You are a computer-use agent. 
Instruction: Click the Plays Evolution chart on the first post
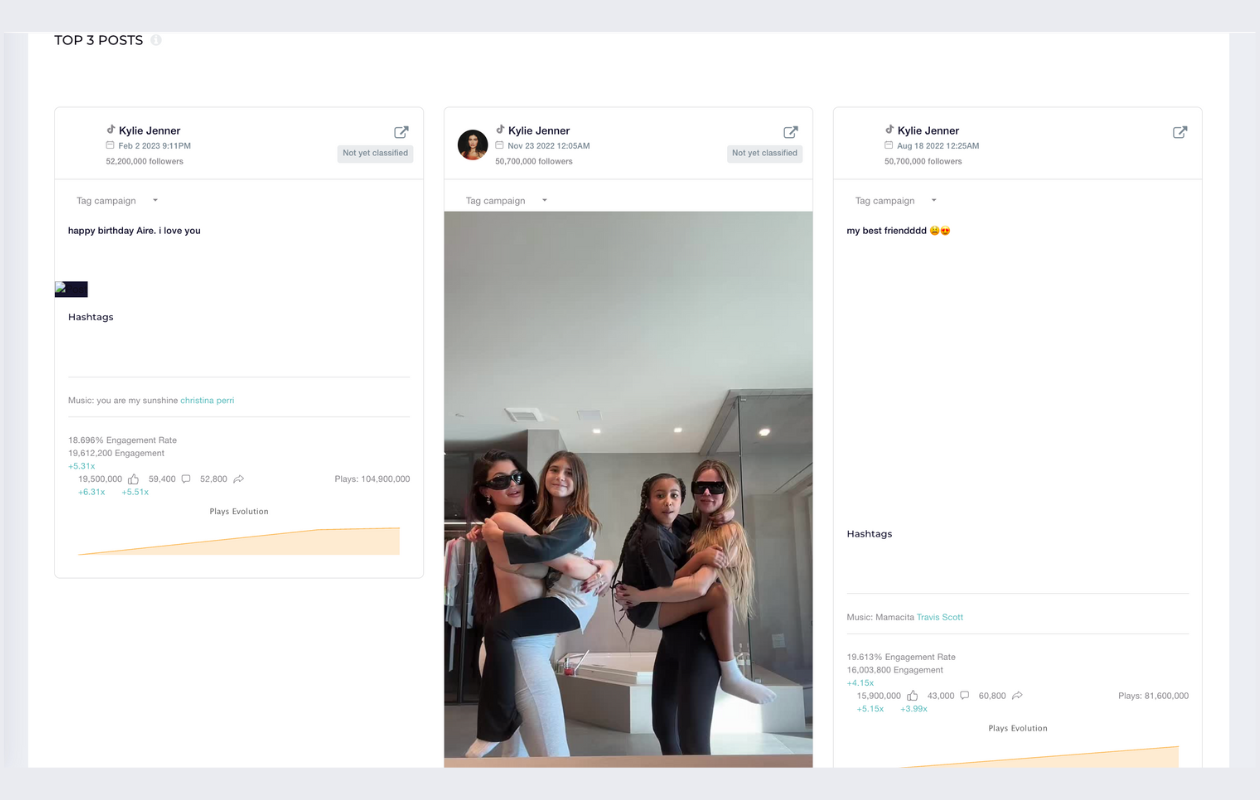[239, 541]
